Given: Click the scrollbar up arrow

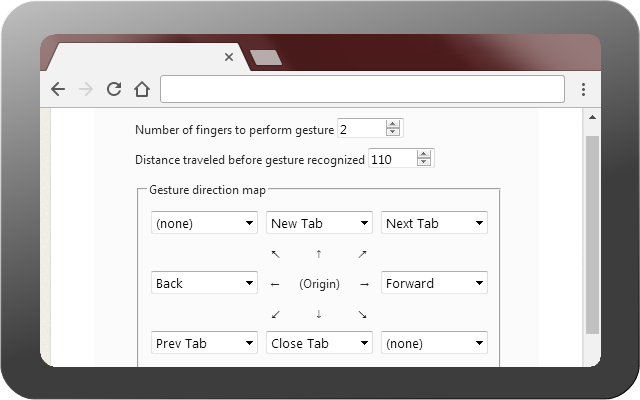Looking at the screenshot, I should [592, 118].
